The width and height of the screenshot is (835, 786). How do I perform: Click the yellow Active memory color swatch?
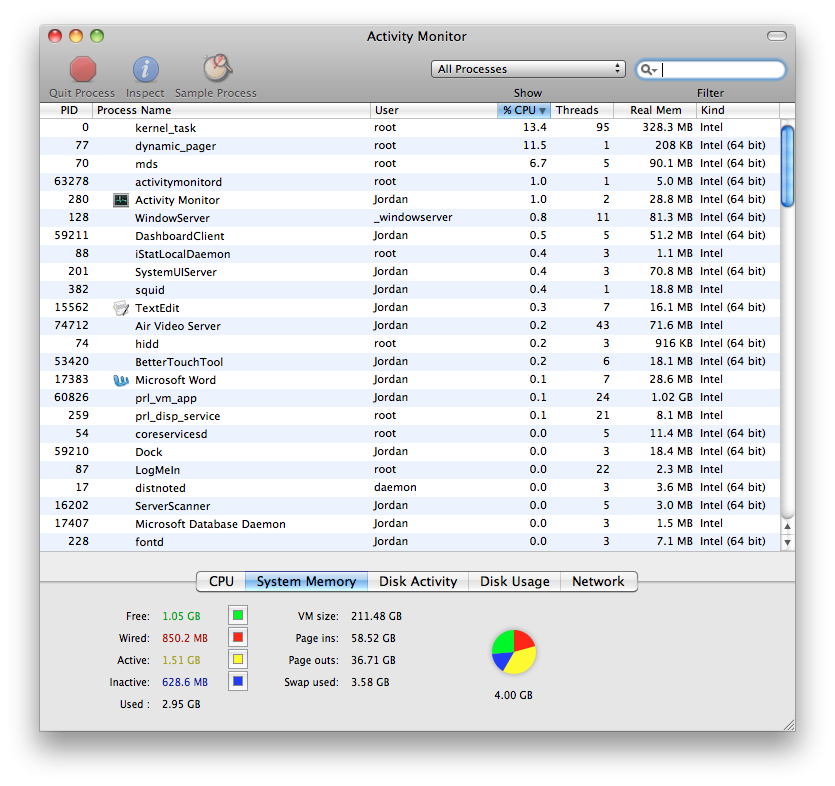pyautogui.click(x=238, y=659)
